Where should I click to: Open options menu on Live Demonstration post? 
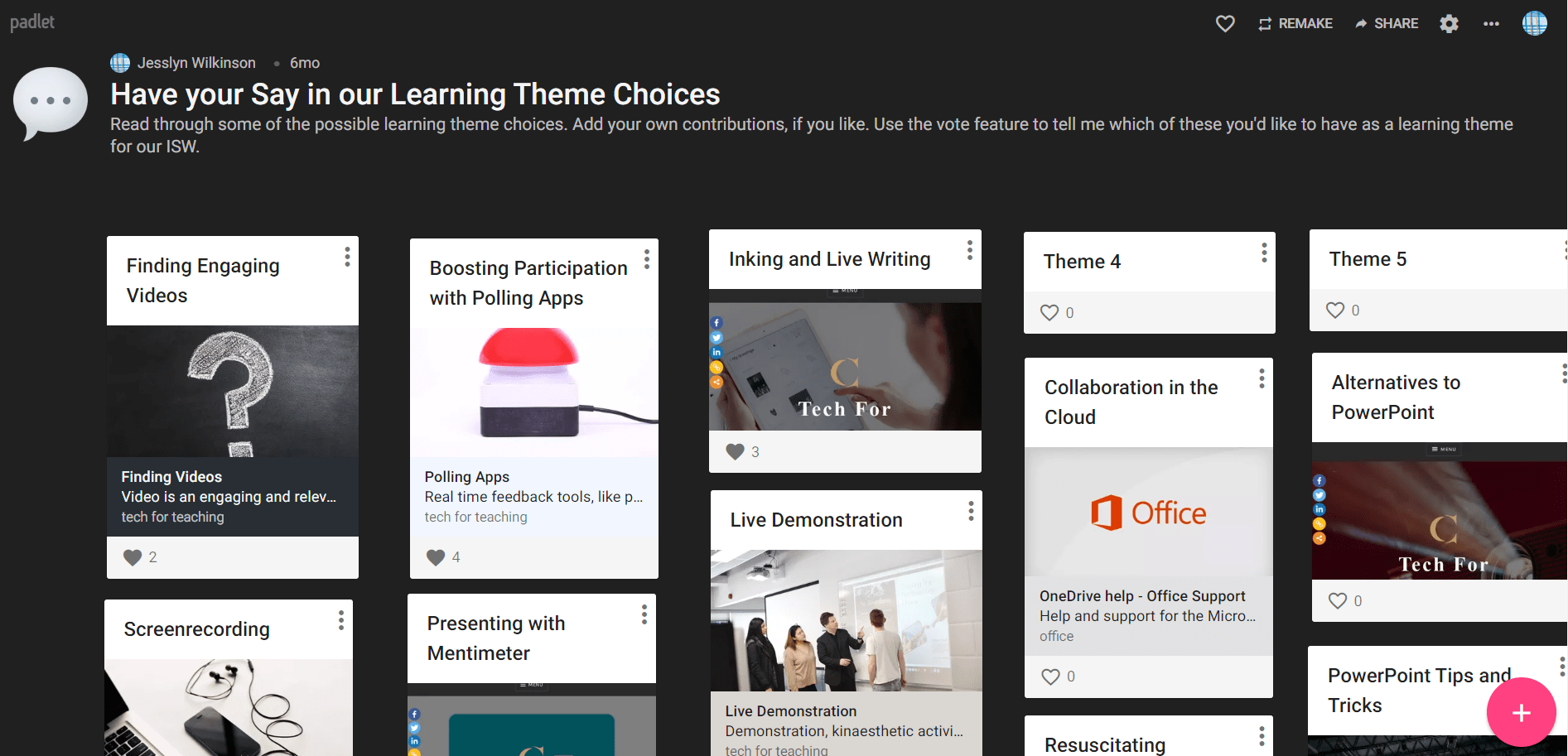[x=971, y=512]
